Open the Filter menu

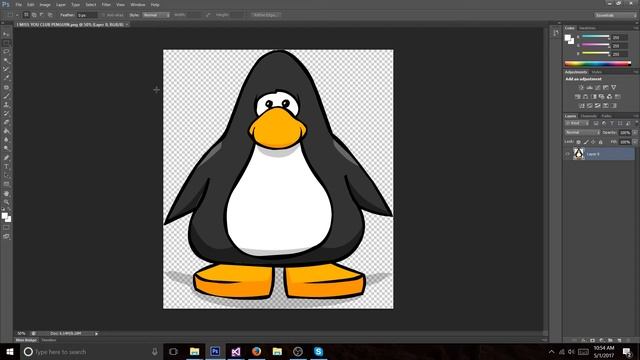106,5
